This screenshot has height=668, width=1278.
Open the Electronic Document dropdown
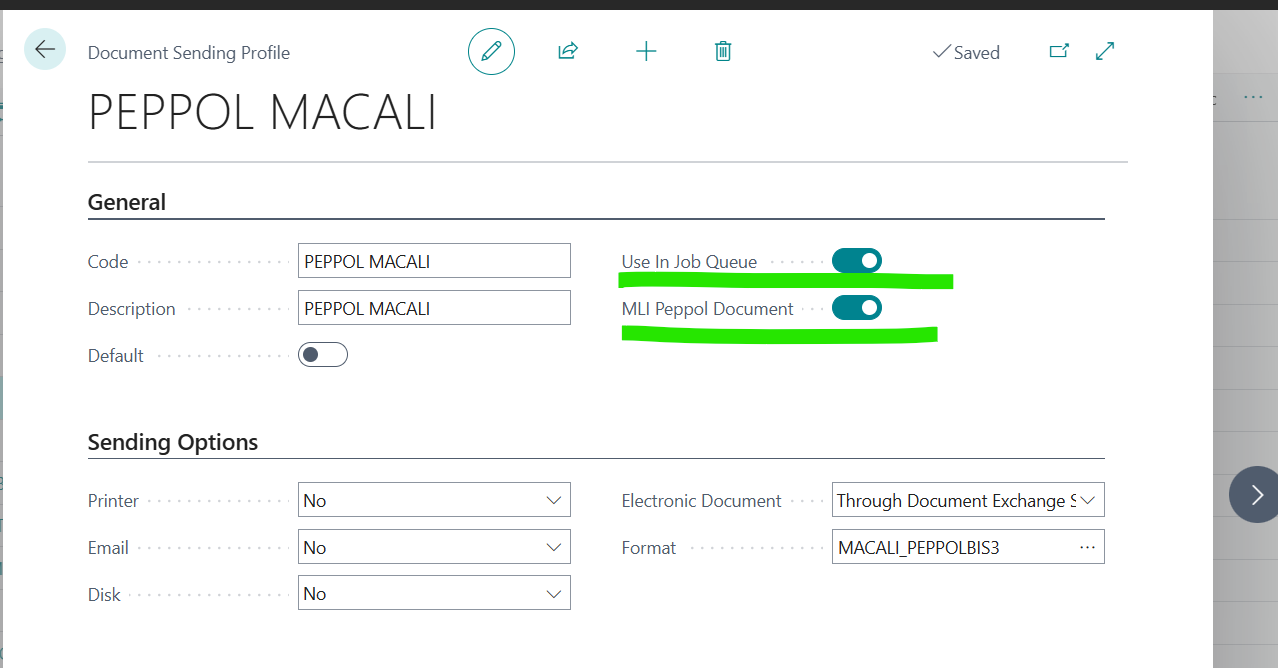[967, 500]
